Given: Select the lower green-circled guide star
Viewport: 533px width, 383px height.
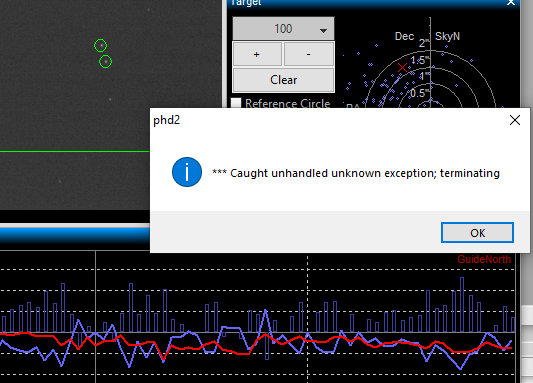Looking at the screenshot, I should click(x=105, y=62).
